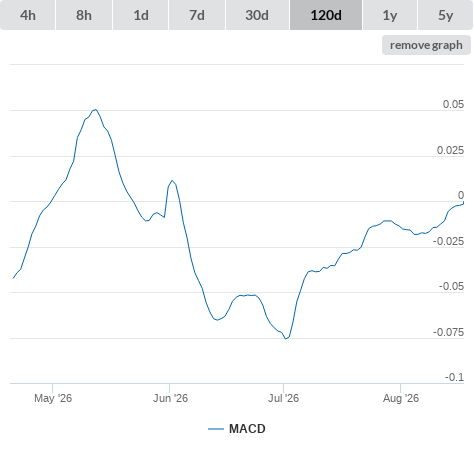Screen dimensions: 474x455
Task: Click the MACD line trough near -0.075
Action: (286, 338)
